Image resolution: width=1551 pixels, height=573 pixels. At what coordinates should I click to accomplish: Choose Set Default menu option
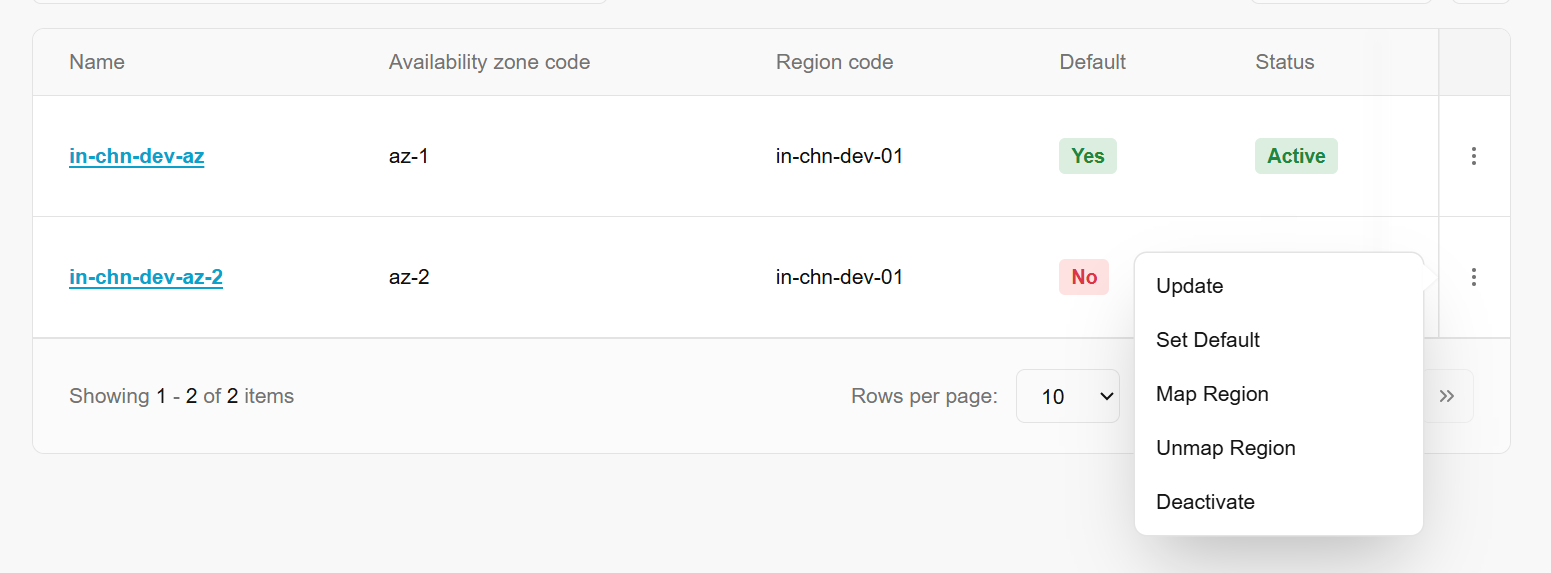[x=1207, y=340]
